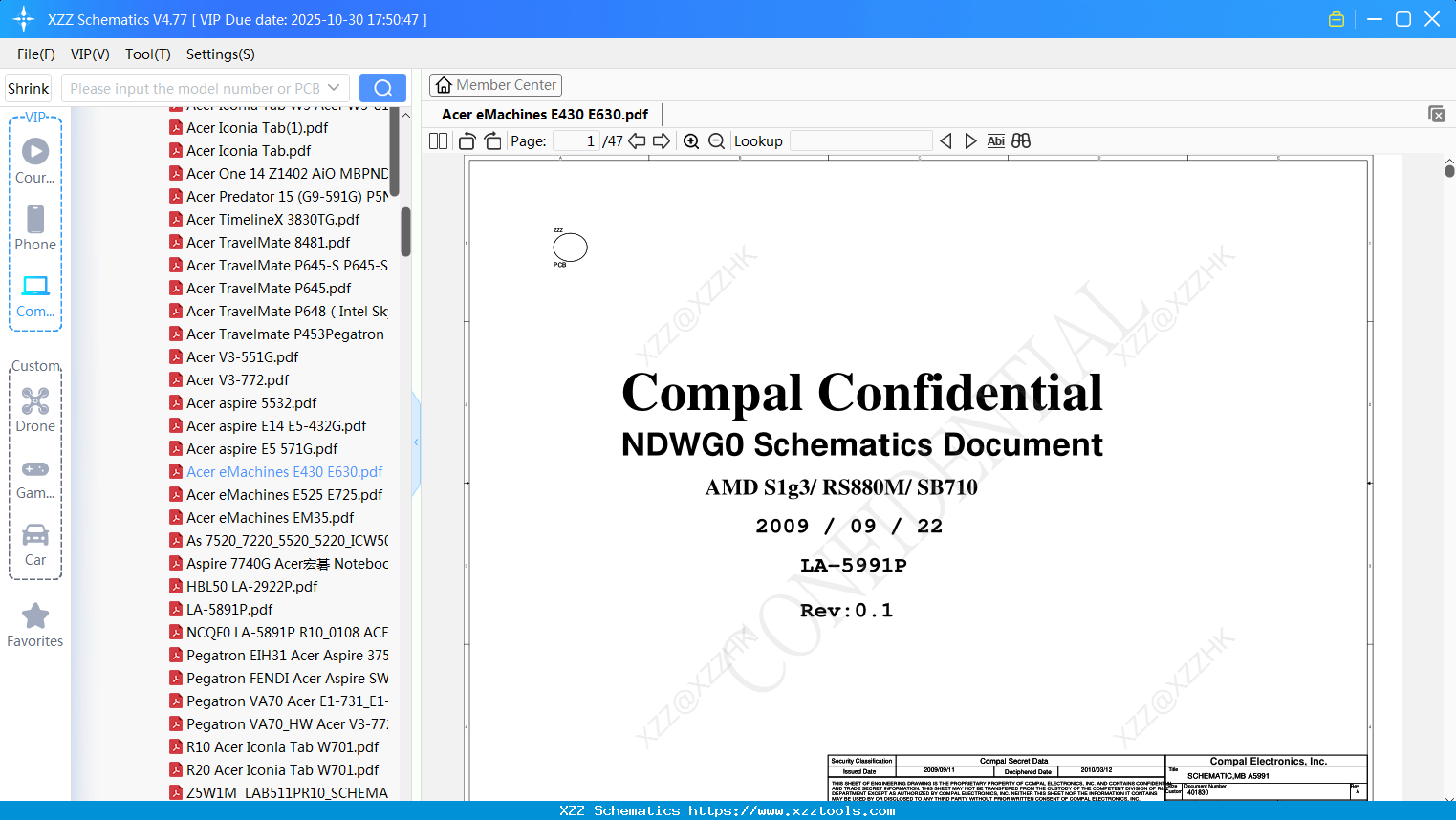Click the binoculars search icon
1456x820 pixels.
click(1021, 141)
